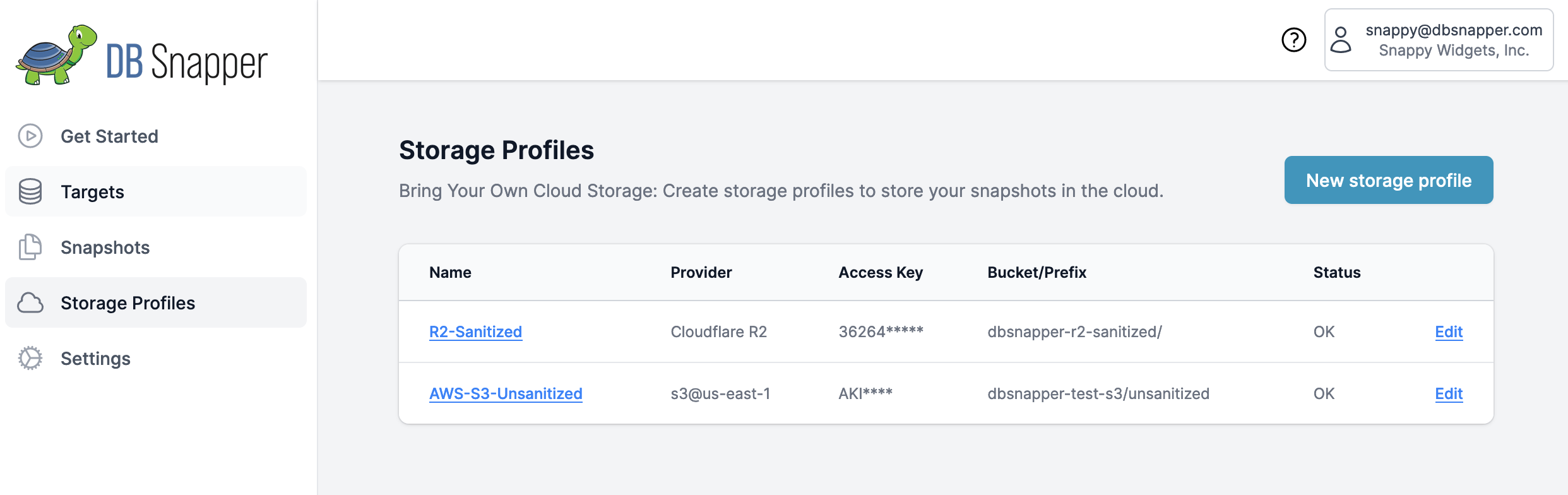Viewport: 1568px width, 495px height.
Task: Open Snapshots in the sidebar
Action: pos(156,247)
